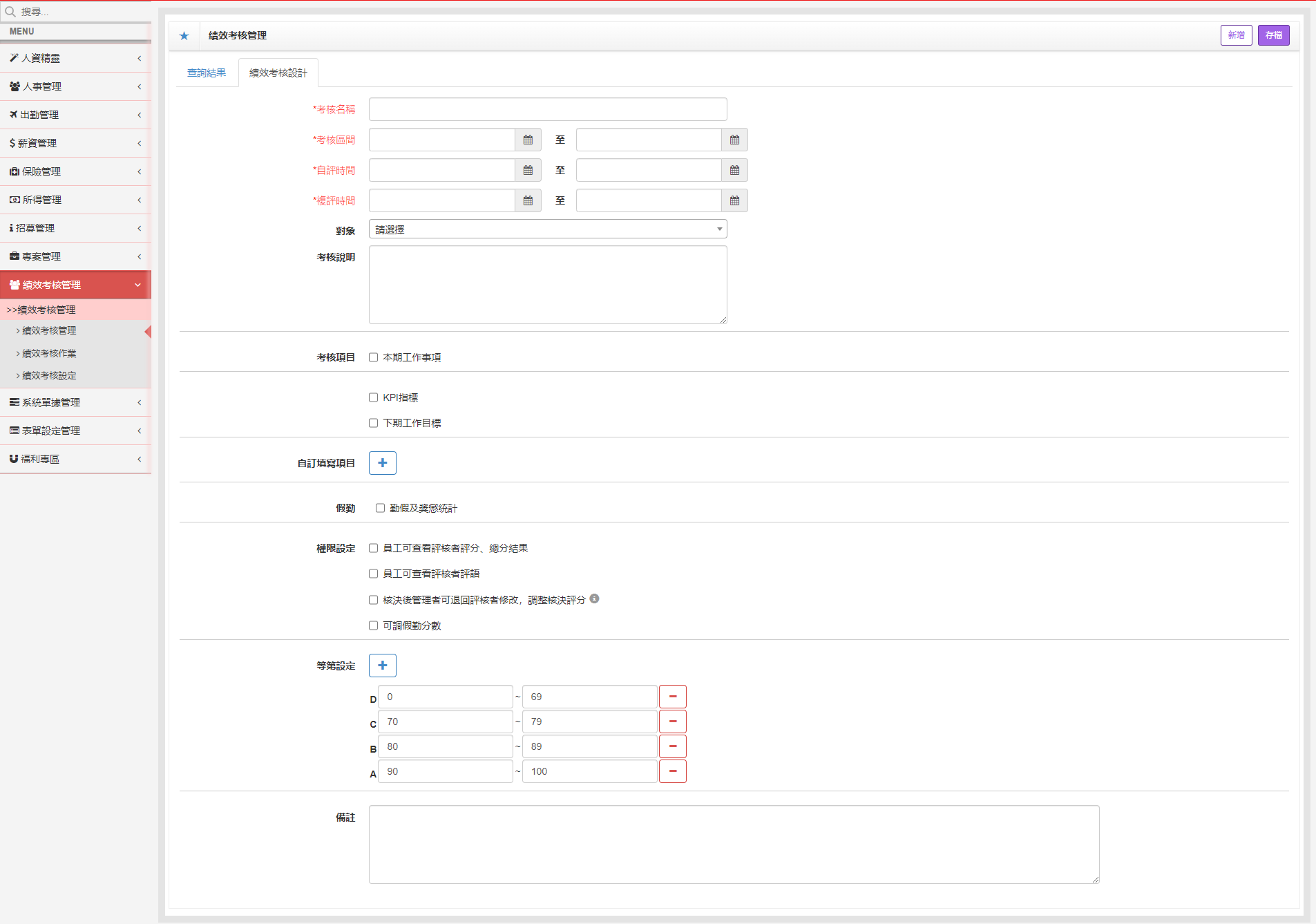The height and width of the screenshot is (924, 1316).
Task: Click the search magnifier icon in sidebar
Action: click(x=10, y=11)
